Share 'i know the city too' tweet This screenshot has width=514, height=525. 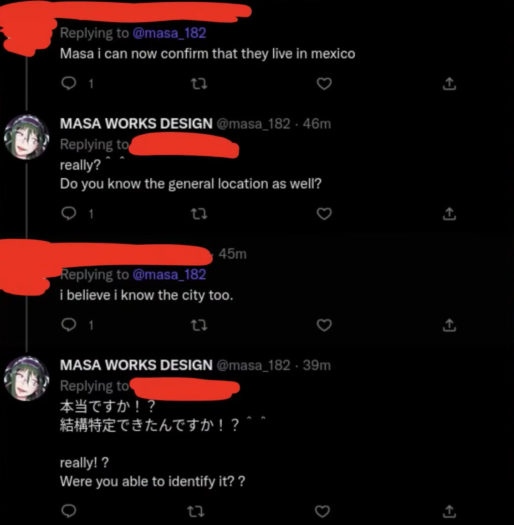coord(449,325)
